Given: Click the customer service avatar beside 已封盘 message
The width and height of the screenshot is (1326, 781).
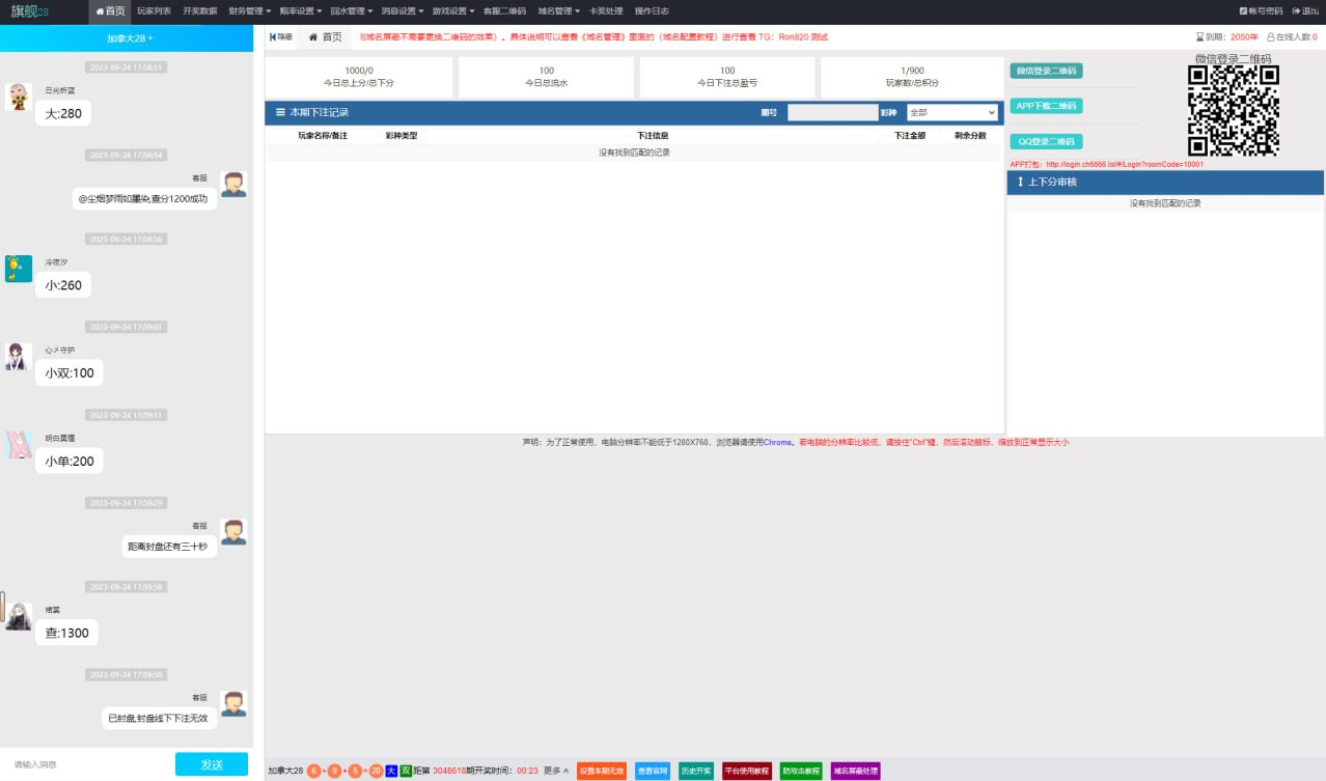Looking at the screenshot, I should coord(233,703).
